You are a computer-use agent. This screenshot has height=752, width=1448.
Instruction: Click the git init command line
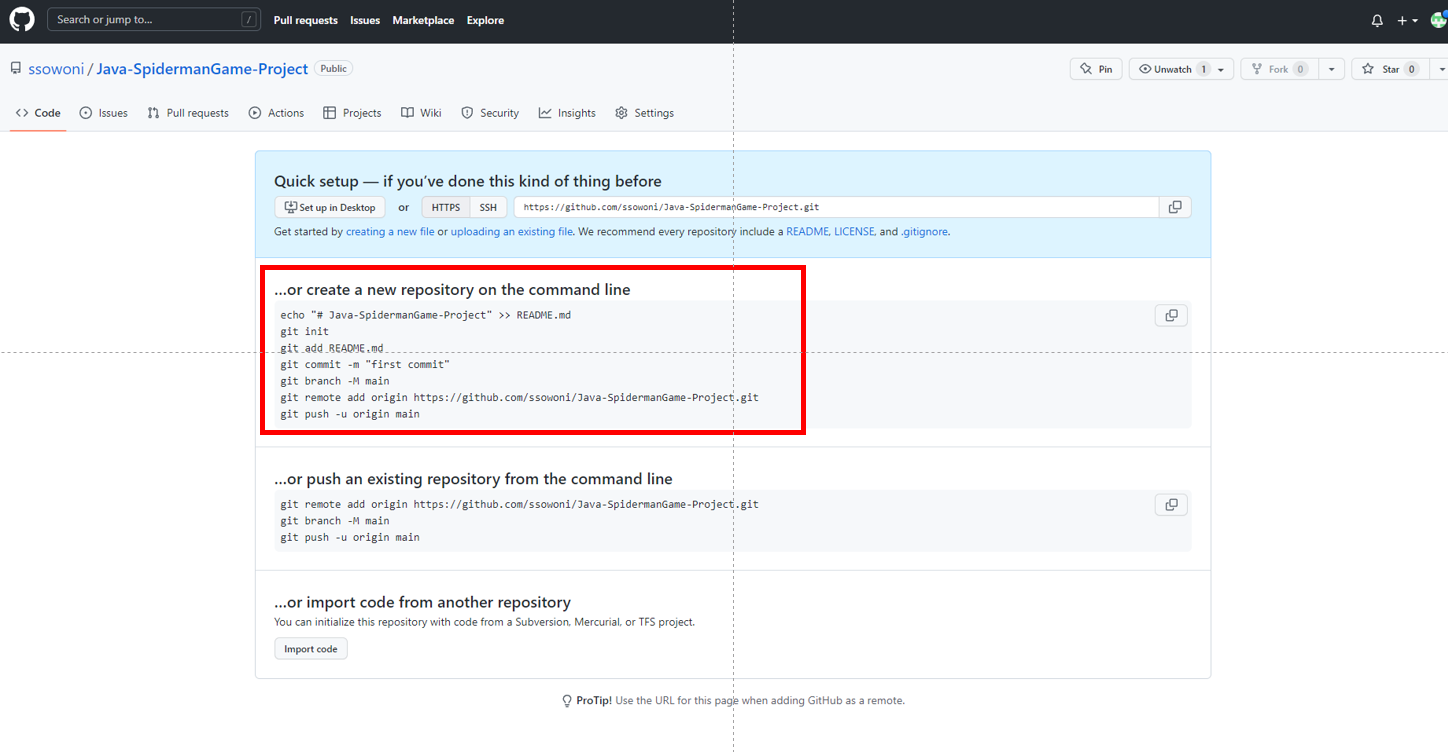[304, 331]
